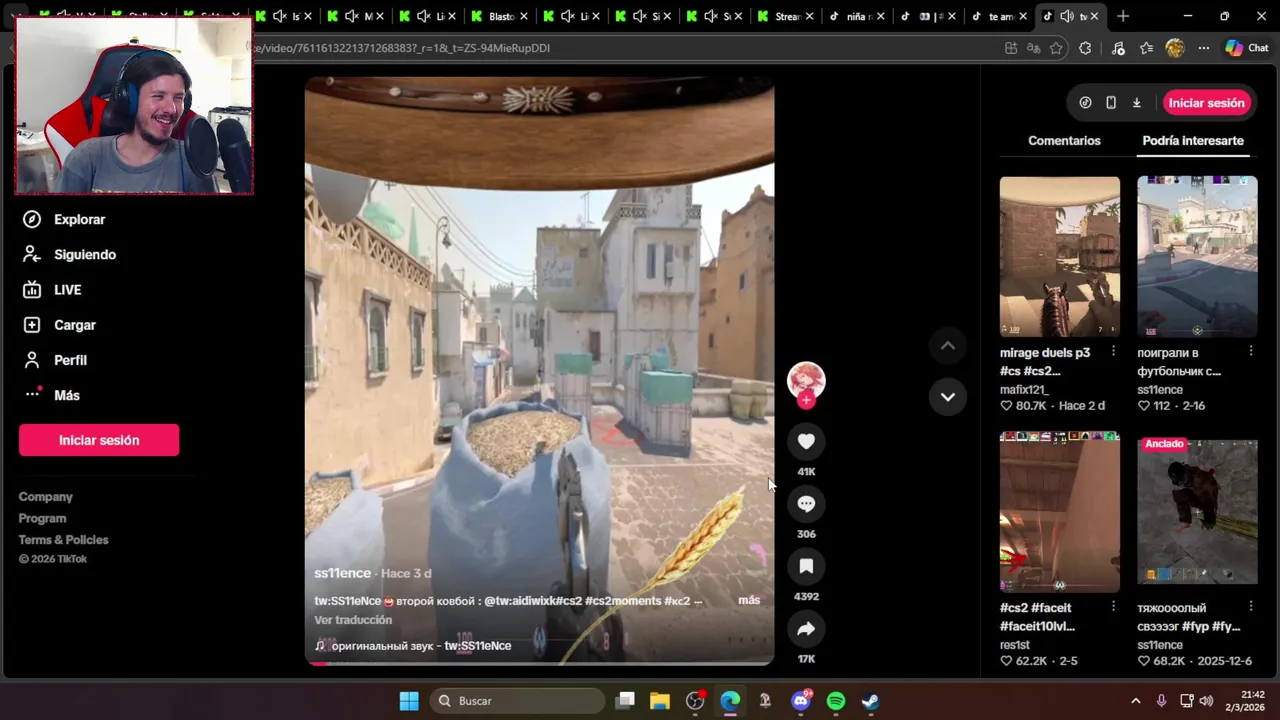Show hidden system tray icons
Image resolution: width=1280 pixels, height=720 pixels.
[x=1135, y=701]
